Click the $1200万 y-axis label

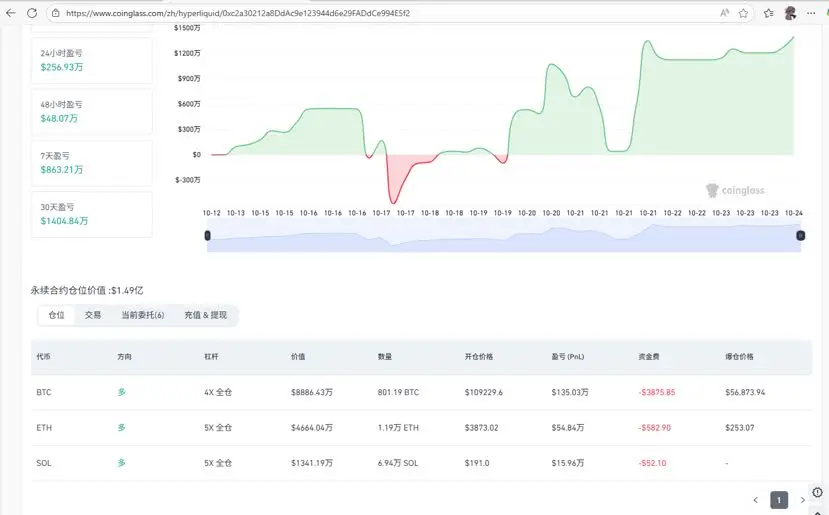pos(187,53)
